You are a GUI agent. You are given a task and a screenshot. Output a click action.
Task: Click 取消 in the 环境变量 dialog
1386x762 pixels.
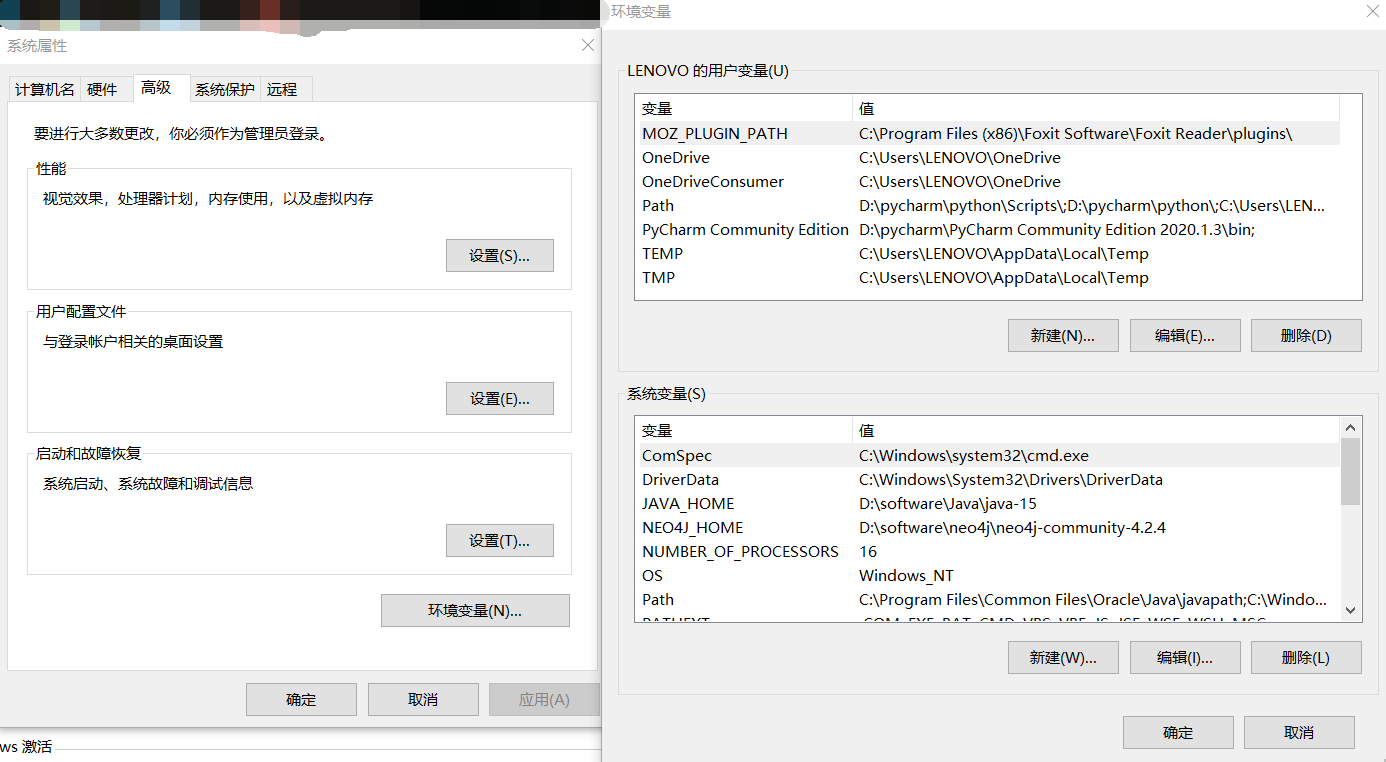coord(1299,733)
